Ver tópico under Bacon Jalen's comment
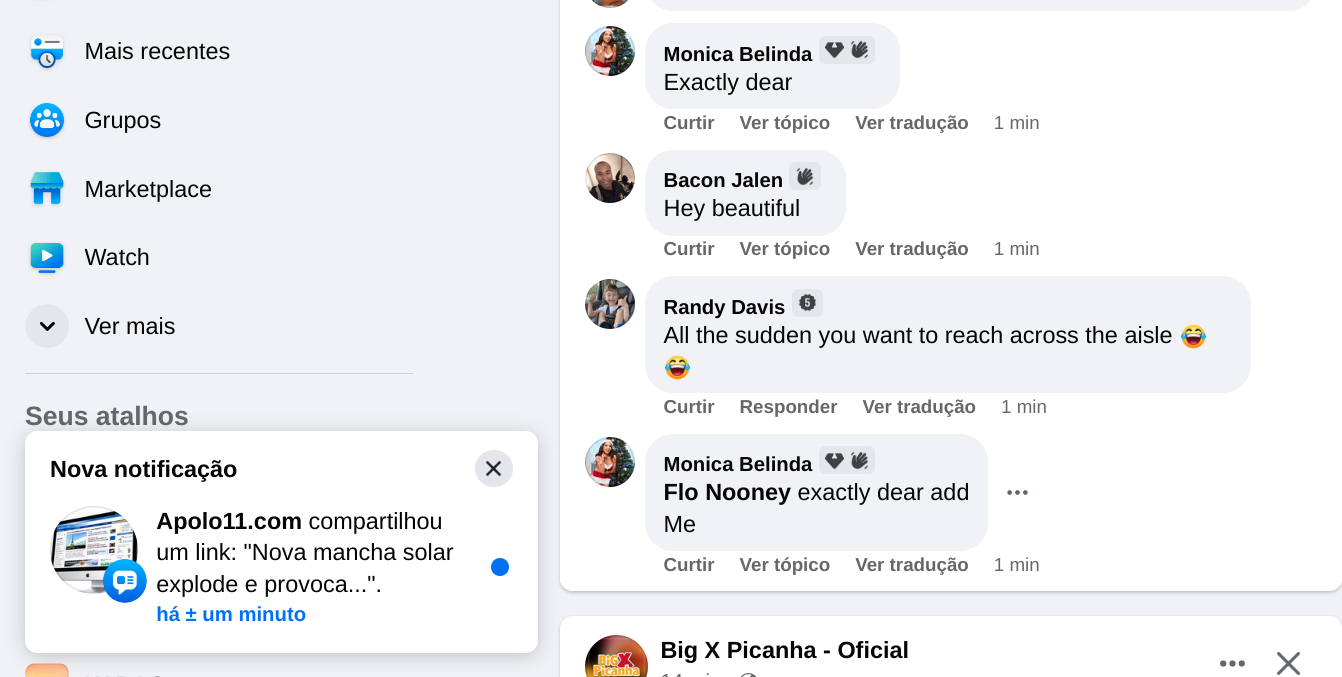The height and width of the screenshot is (677, 1342). pyautogui.click(x=785, y=248)
